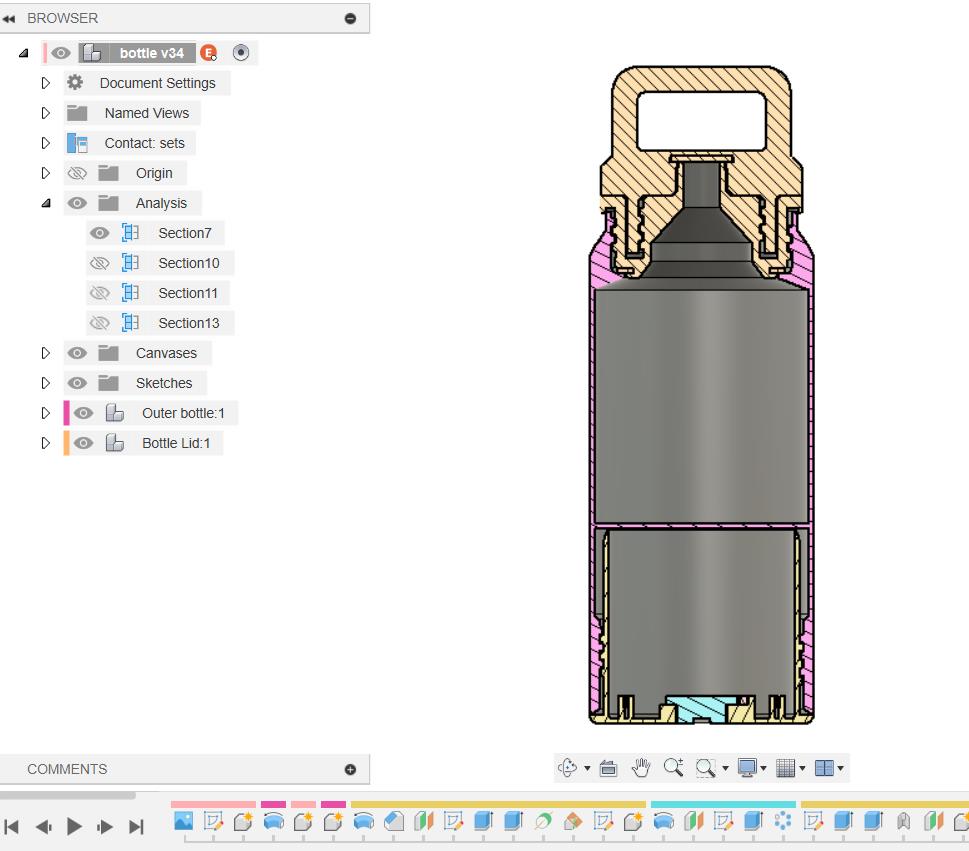The image size is (969, 851).
Task: Collapse the Analysis folder
Action: (x=45, y=202)
